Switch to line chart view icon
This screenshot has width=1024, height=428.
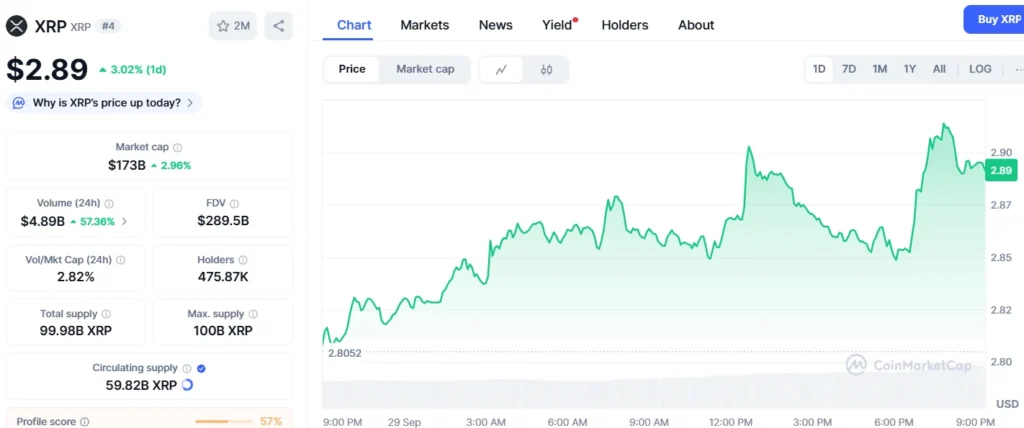click(x=502, y=69)
